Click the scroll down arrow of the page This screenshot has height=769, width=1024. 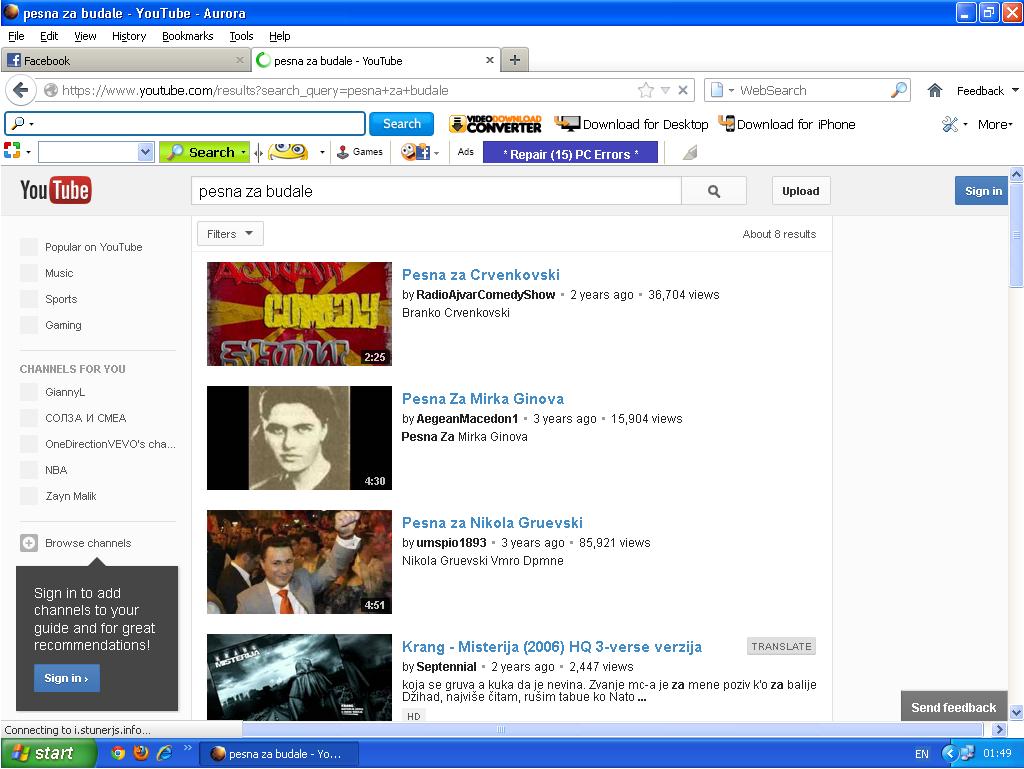pos(1016,713)
